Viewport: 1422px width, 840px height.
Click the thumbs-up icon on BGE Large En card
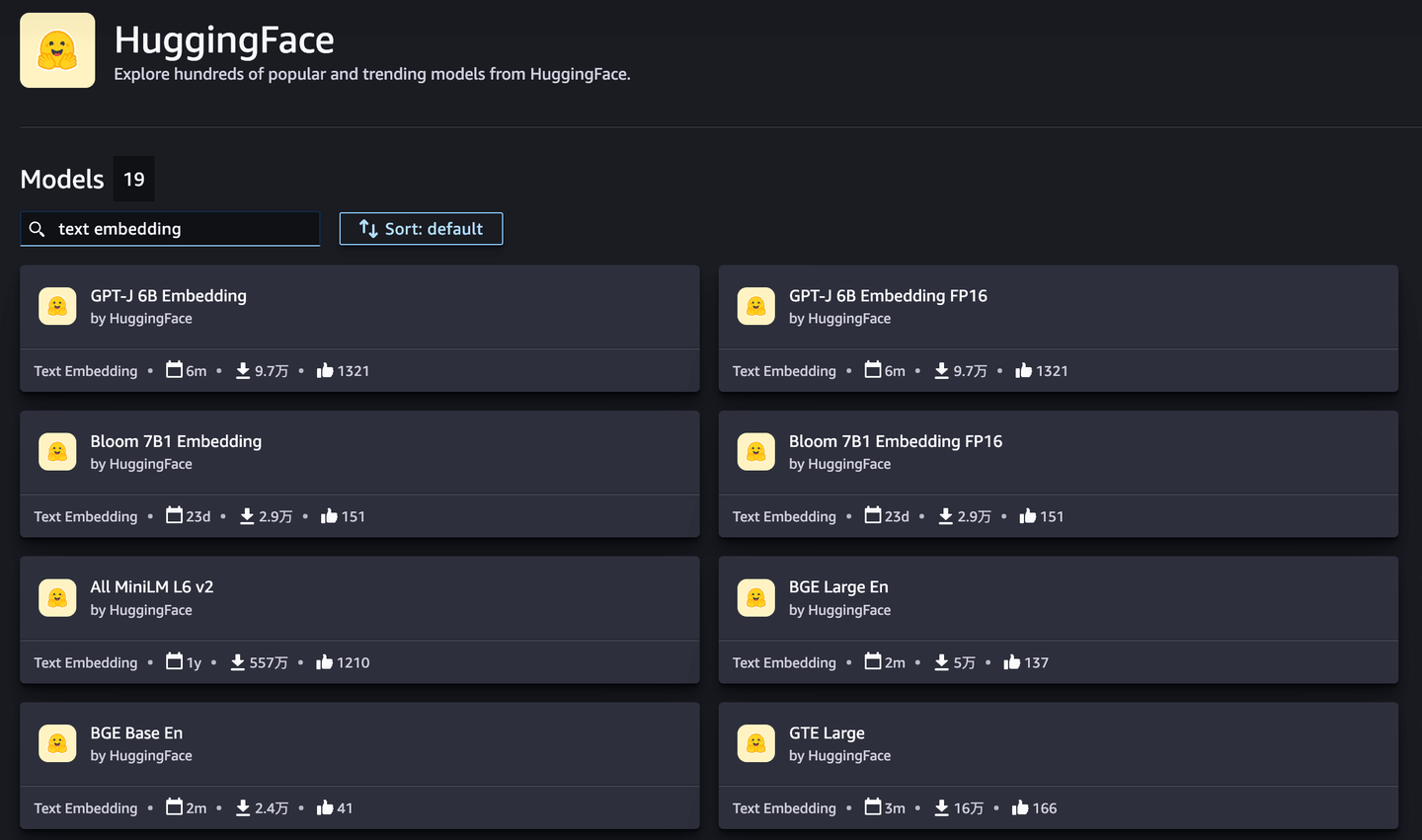click(x=1012, y=662)
